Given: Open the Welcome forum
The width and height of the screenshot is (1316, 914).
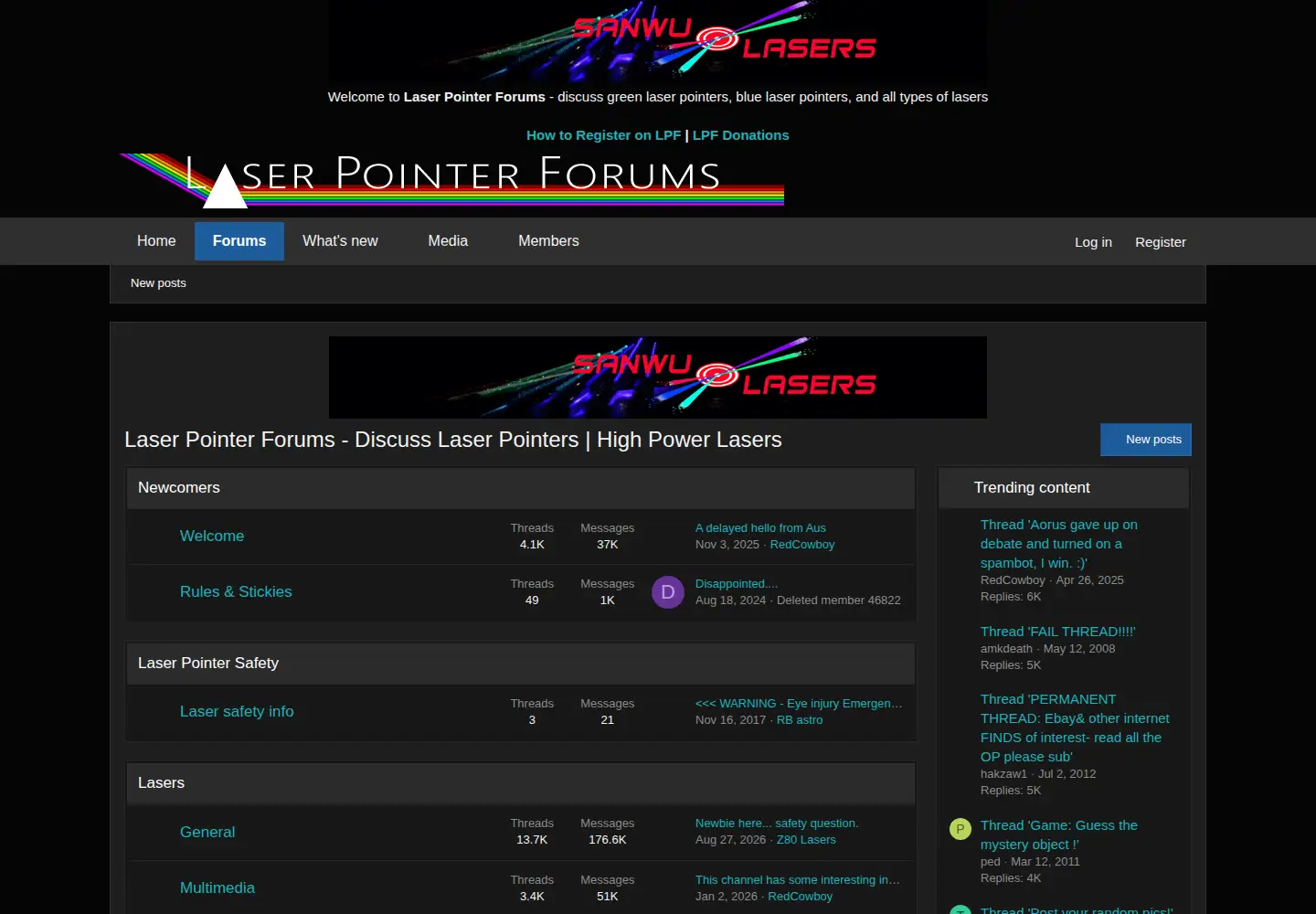Looking at the screenshot, I should [212, 537].
